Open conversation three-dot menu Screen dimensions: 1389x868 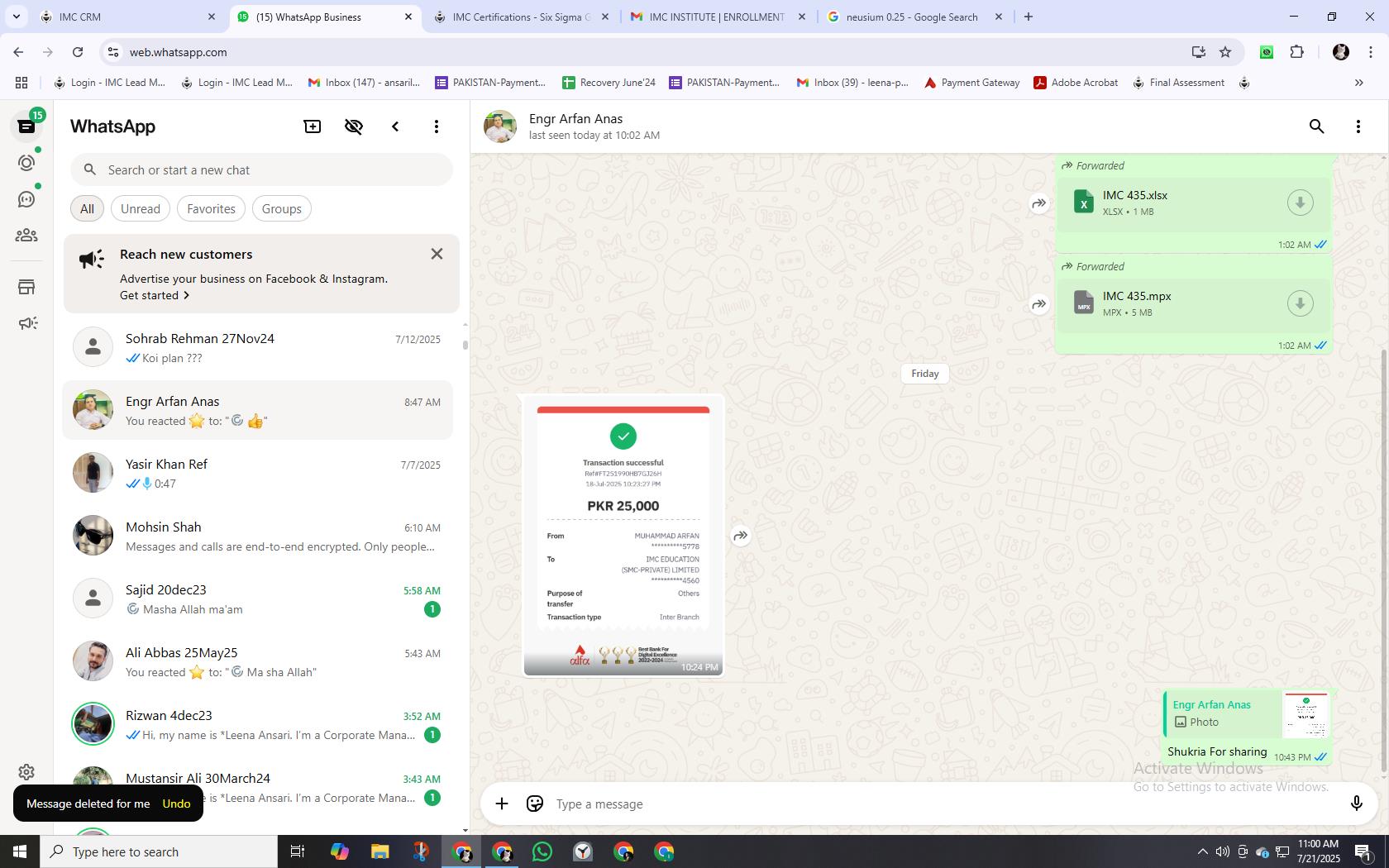[1358, 126]
